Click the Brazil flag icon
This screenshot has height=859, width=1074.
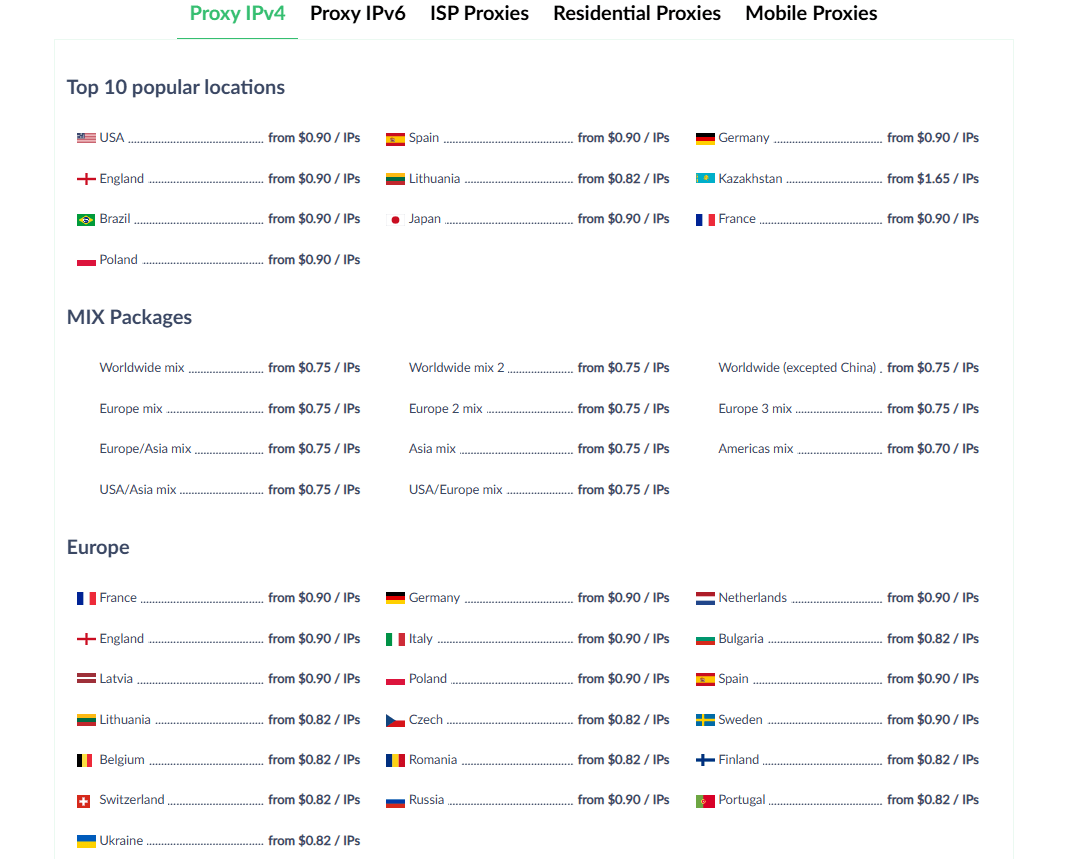click(86, 219)
